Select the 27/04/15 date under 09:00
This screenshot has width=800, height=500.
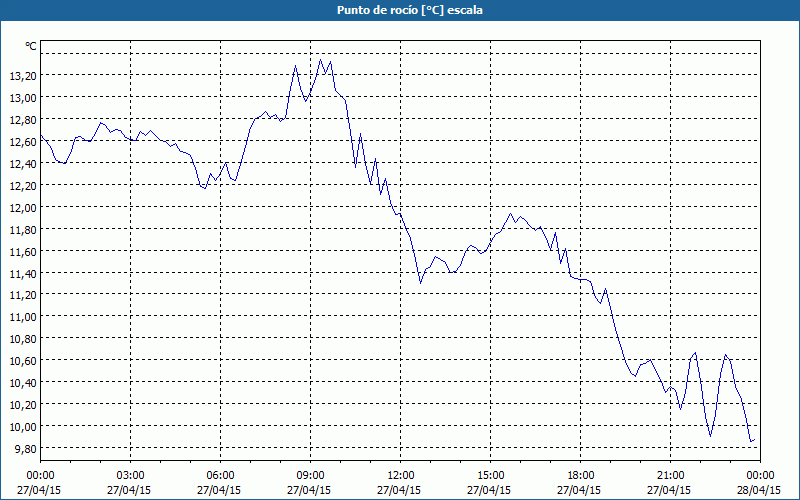pos(309,490)
